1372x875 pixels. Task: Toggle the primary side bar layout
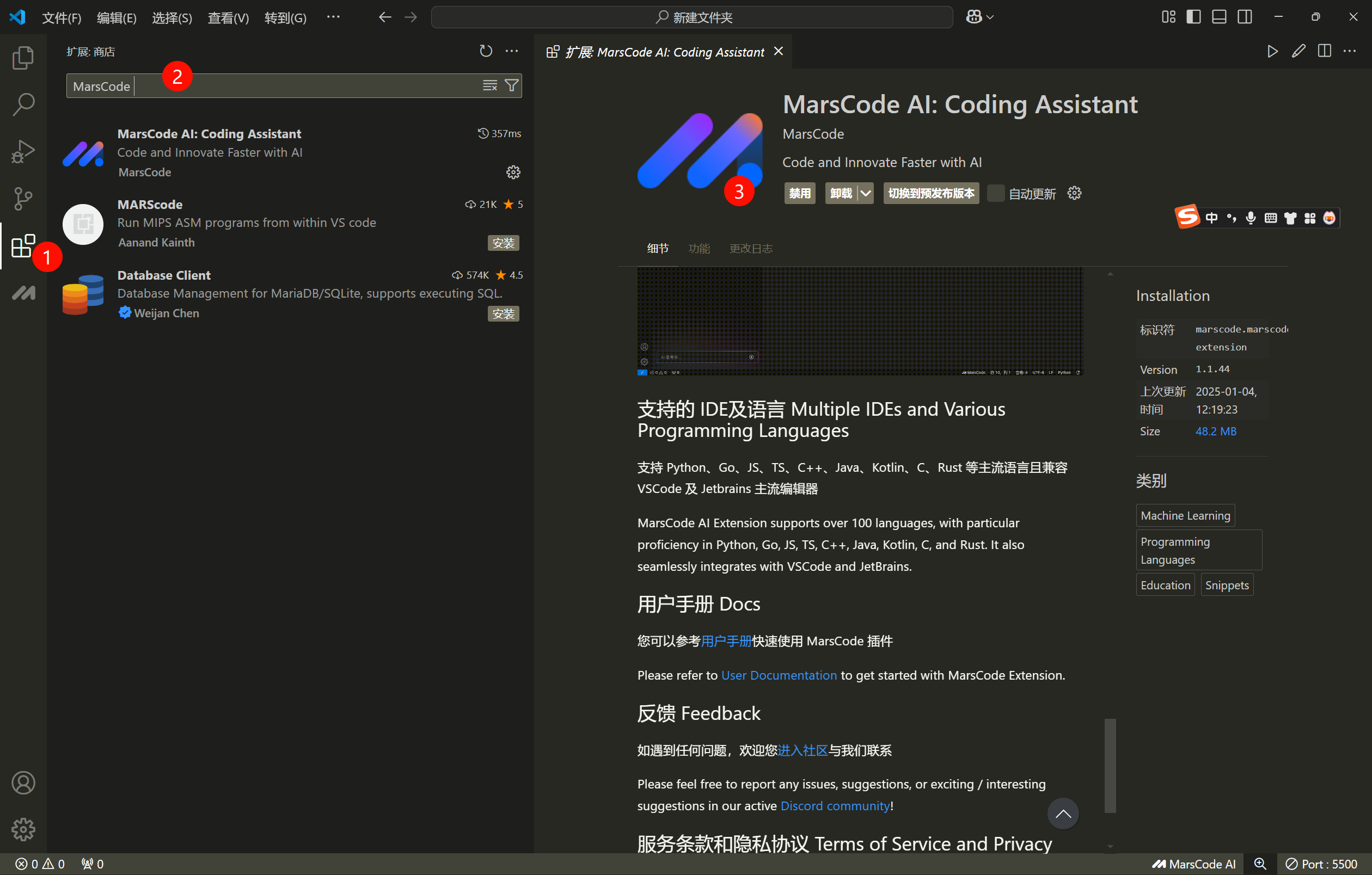pyautogui.click(x=1193, y=17)
